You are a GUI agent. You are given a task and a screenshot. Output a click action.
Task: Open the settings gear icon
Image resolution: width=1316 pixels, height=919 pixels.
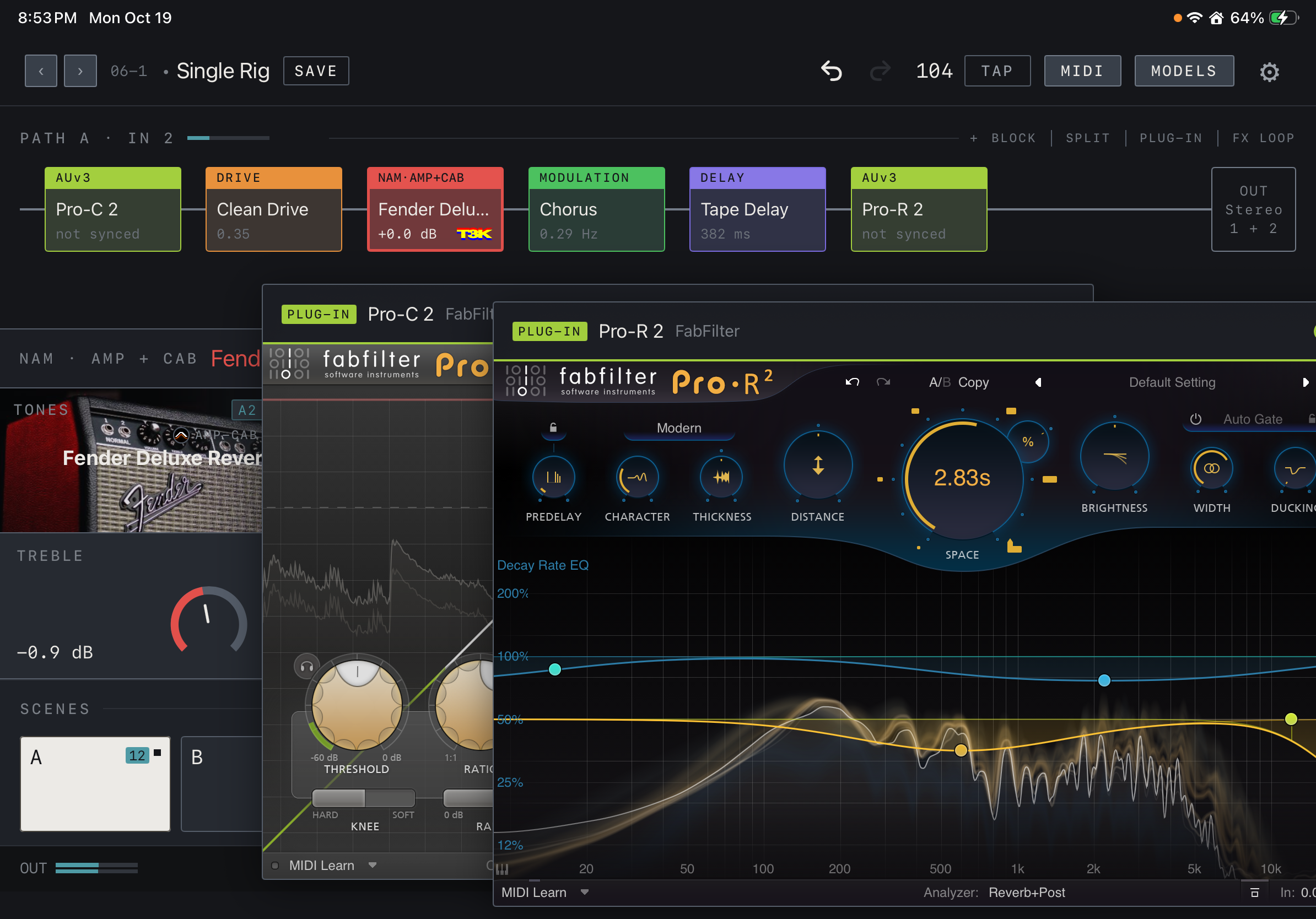pos(1269,72)
